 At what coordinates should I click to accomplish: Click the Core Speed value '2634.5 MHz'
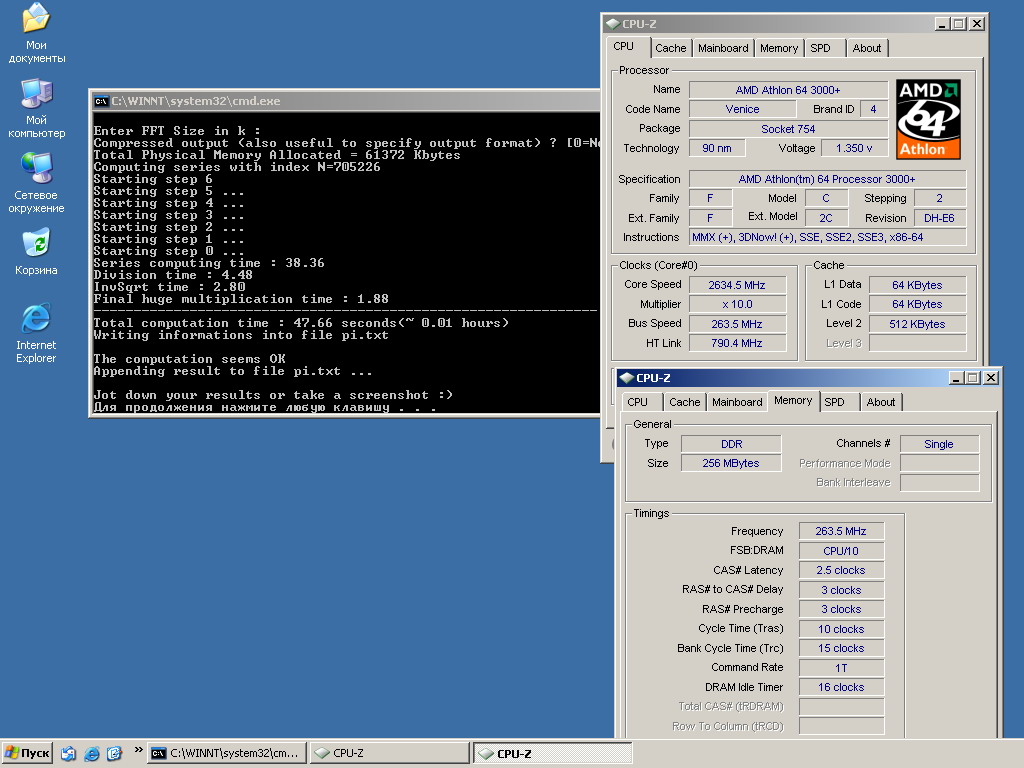[737, 285]
